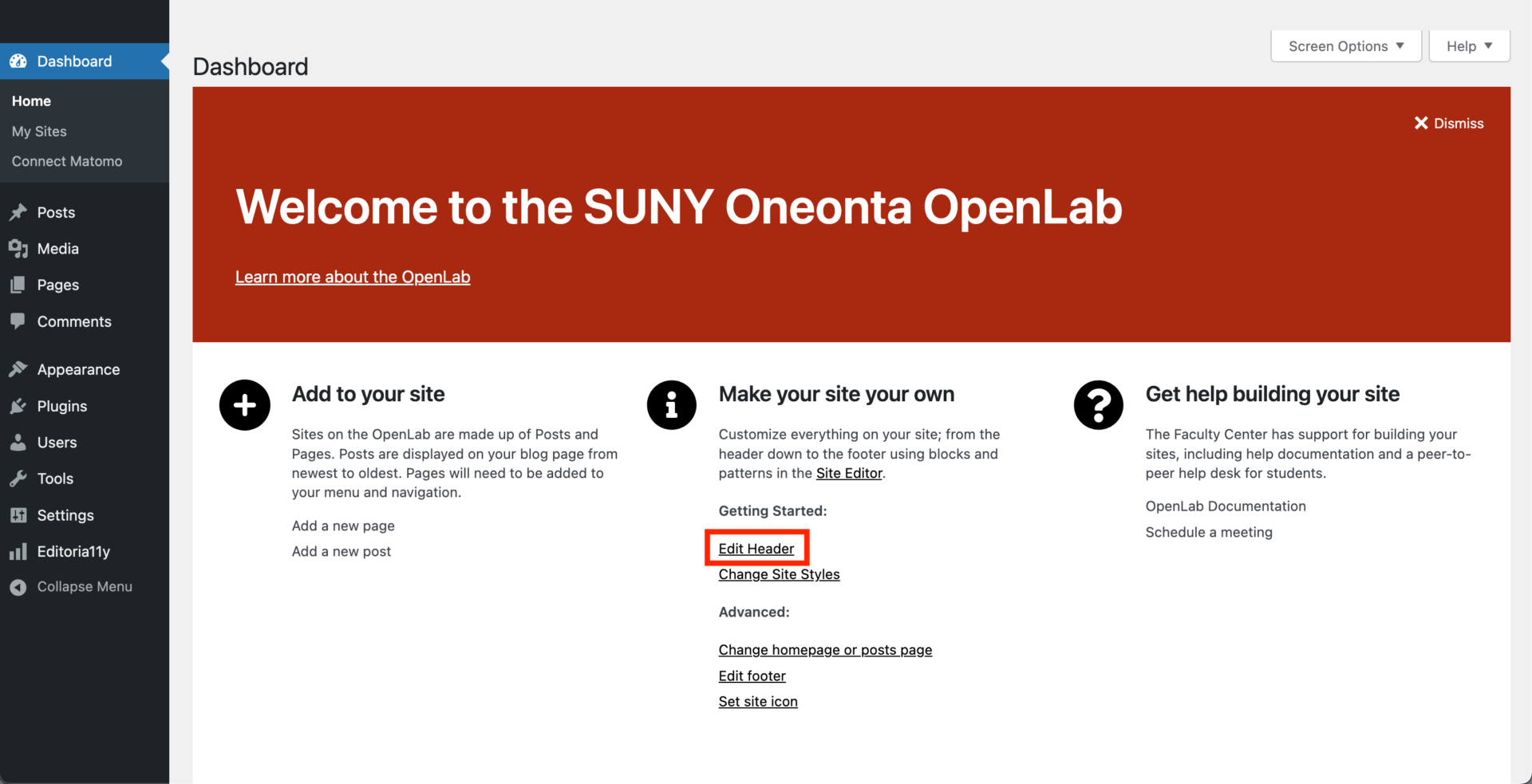Click Add a new post link
This screenshot has width=1532, height=784.
coord(342,551)
